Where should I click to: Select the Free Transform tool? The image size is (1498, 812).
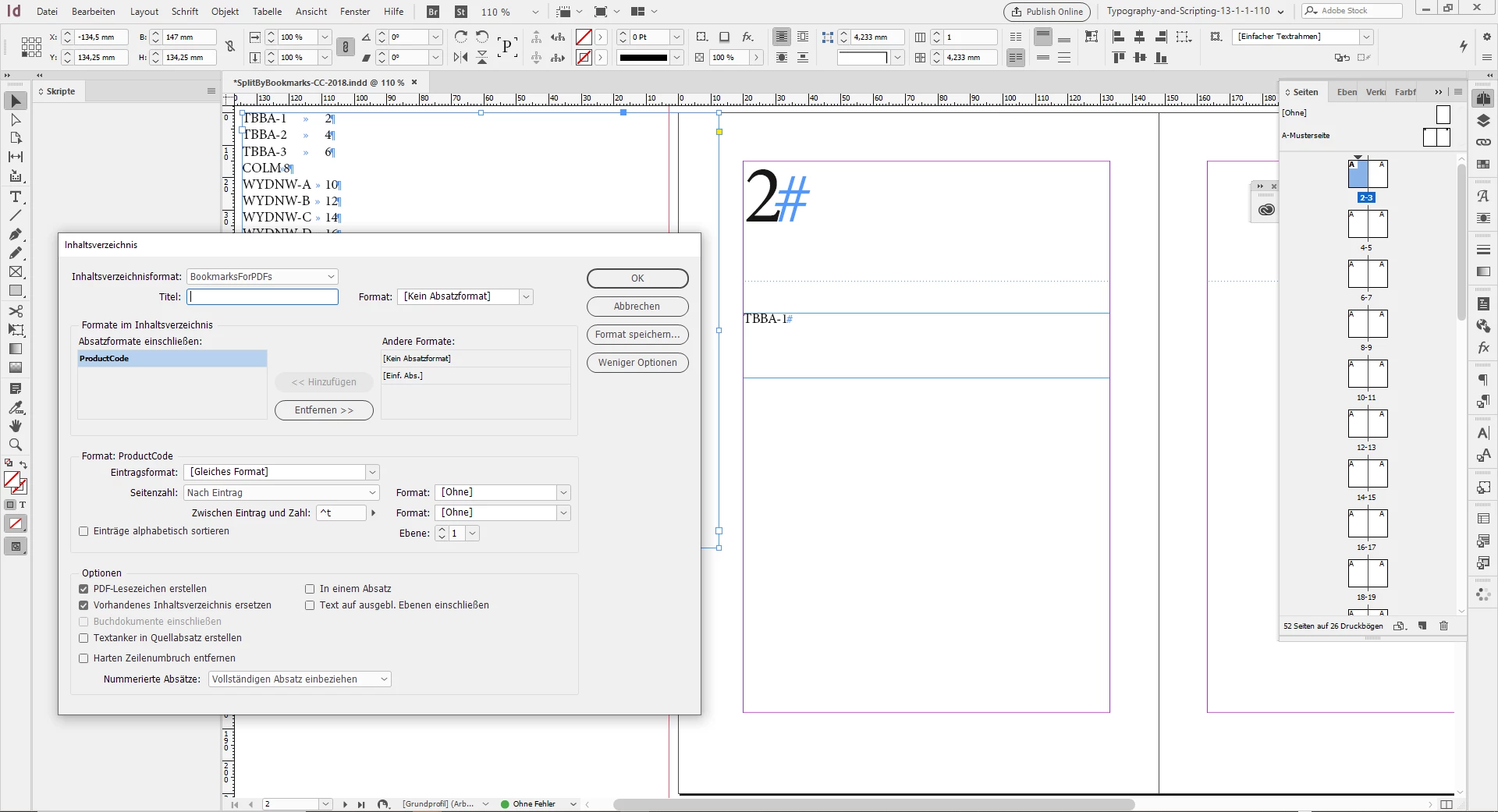coord(16,330)
